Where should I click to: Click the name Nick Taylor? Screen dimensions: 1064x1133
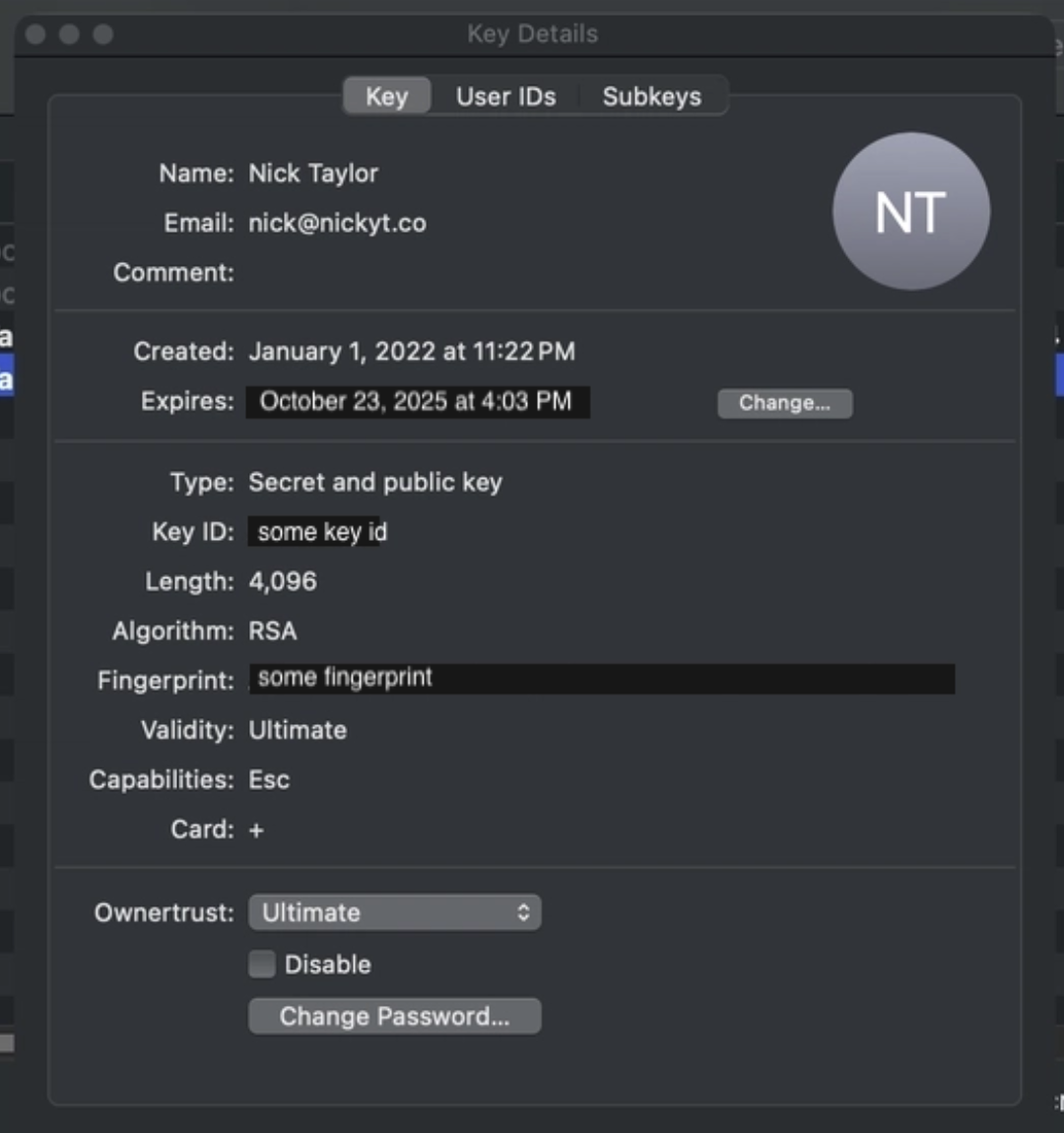[313, 173]
